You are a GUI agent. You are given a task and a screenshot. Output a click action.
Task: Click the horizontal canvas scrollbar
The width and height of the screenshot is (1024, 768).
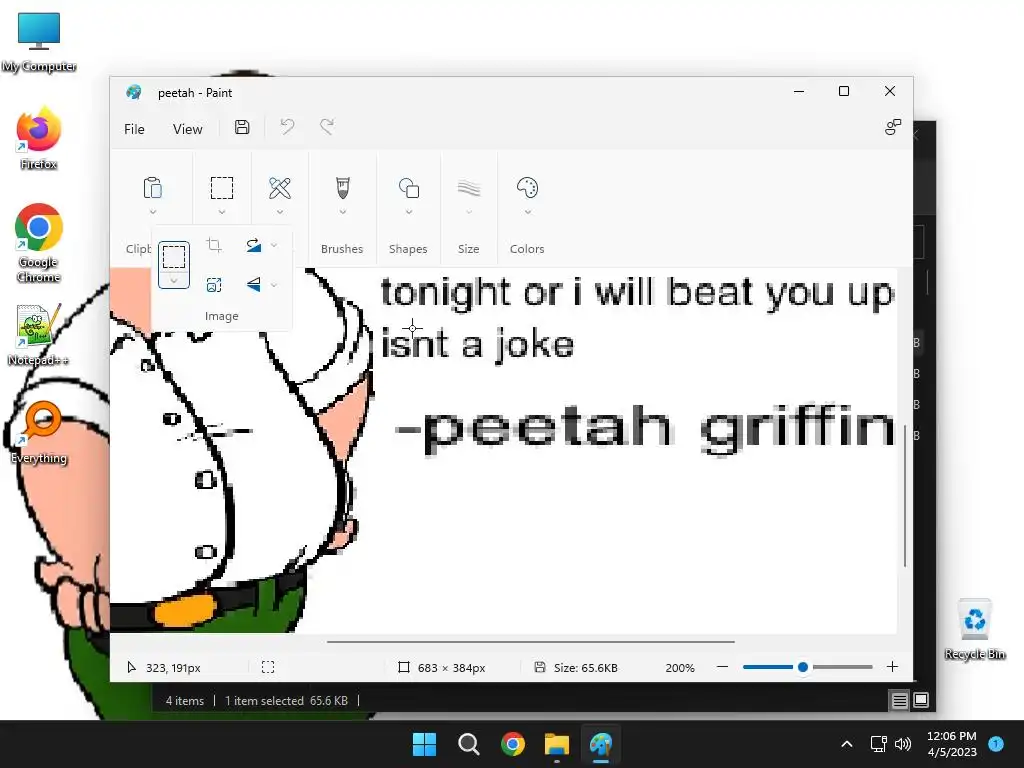click(x=530, y=641)
